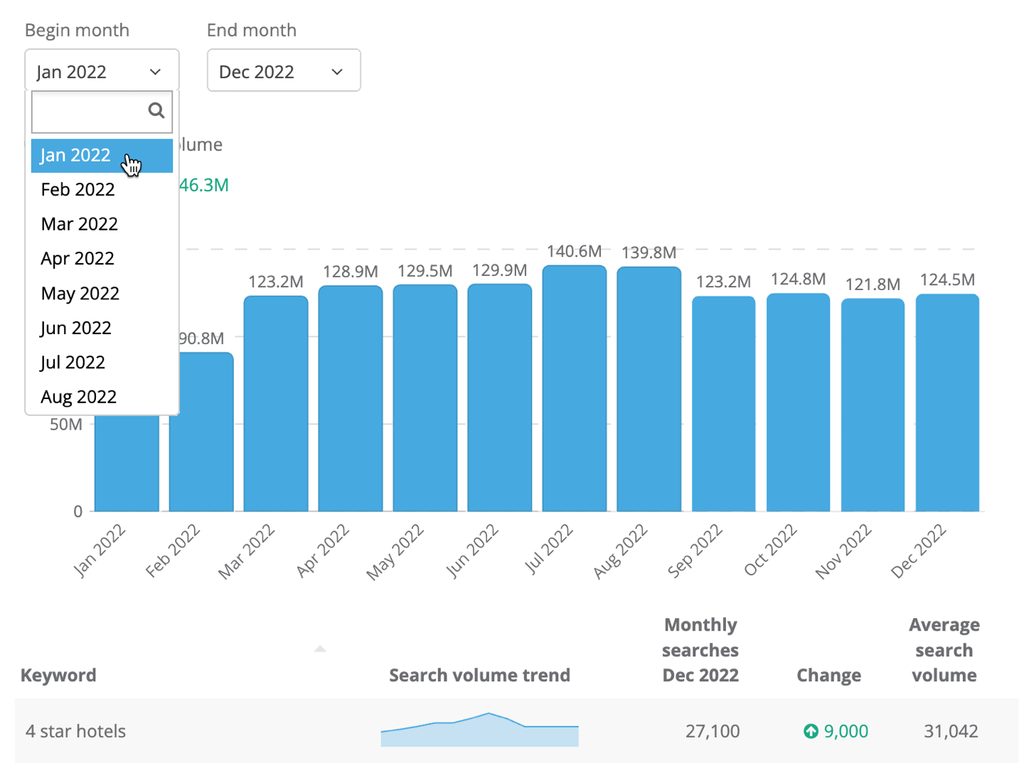Click the Jul 2022 bar labeled 140.6M

pyautogui.click(x=574, y=389)
